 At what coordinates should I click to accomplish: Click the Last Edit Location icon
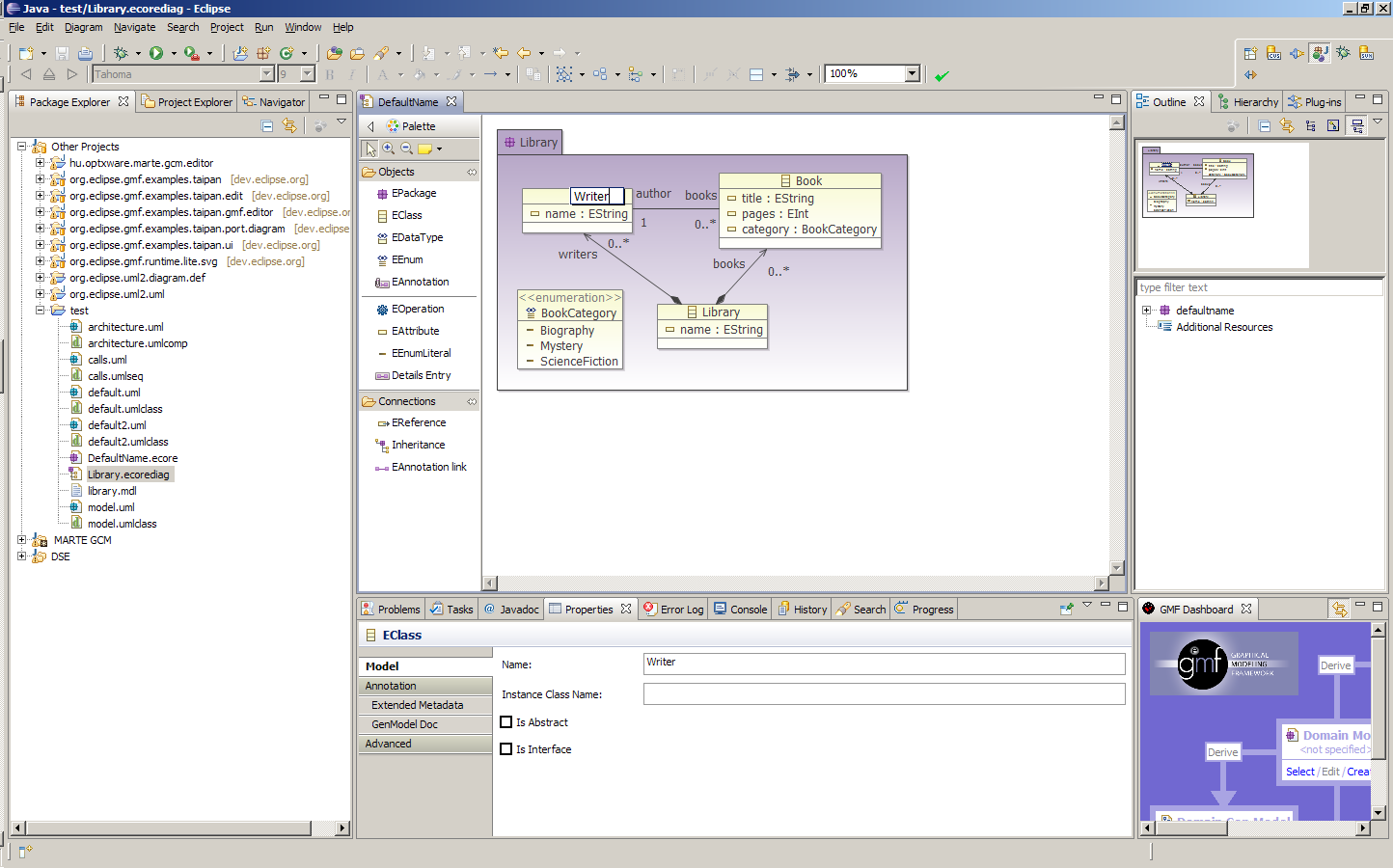pos(501,53)
